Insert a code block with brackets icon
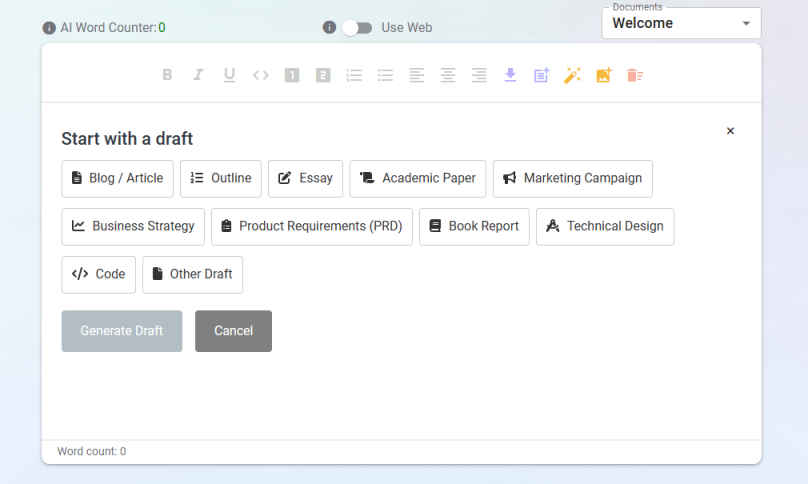Viewport: 808px width, 484px height. click(260, 75)
